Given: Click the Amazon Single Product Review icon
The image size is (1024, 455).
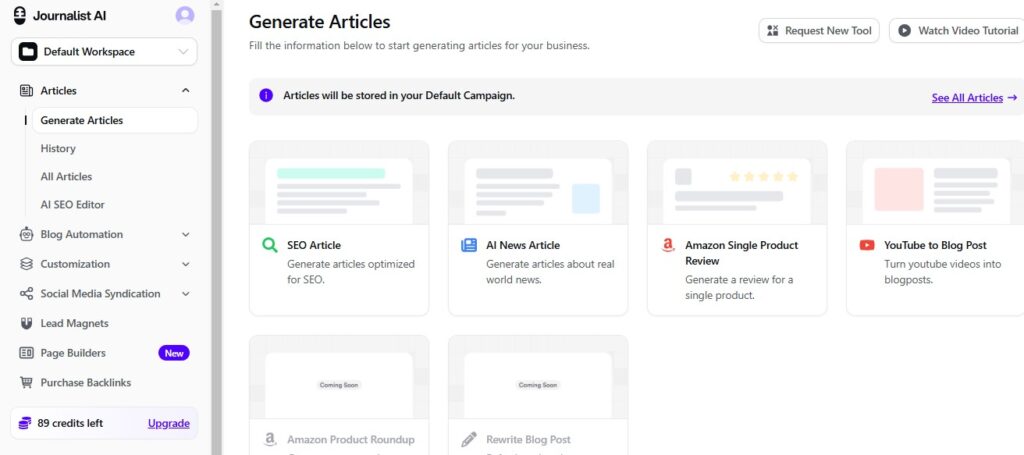Looking at the screenshot, I should (x=668, y=245).
